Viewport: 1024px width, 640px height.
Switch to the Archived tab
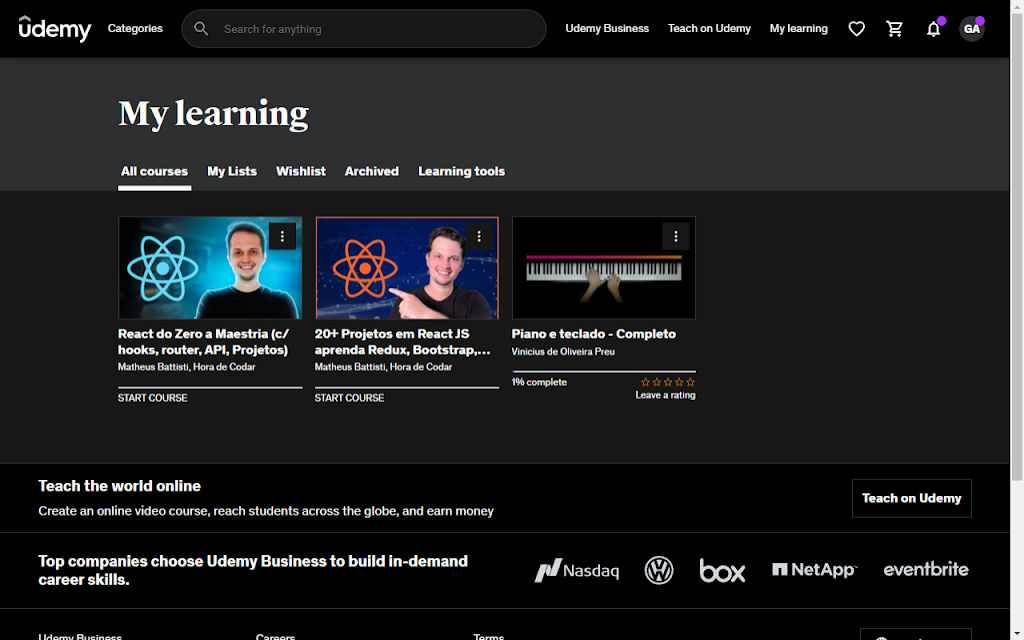(x=372, y=171)
